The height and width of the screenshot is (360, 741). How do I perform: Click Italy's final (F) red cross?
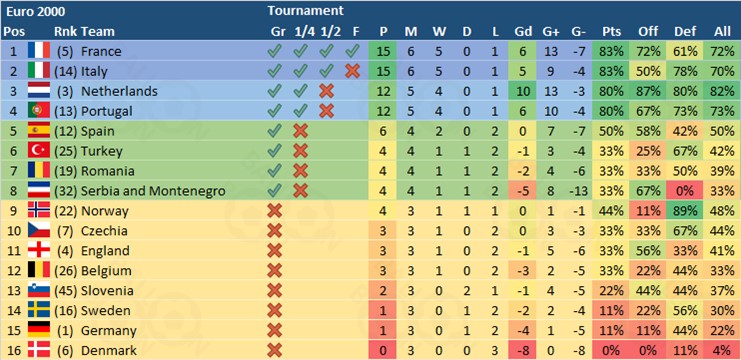pos(352,71)
